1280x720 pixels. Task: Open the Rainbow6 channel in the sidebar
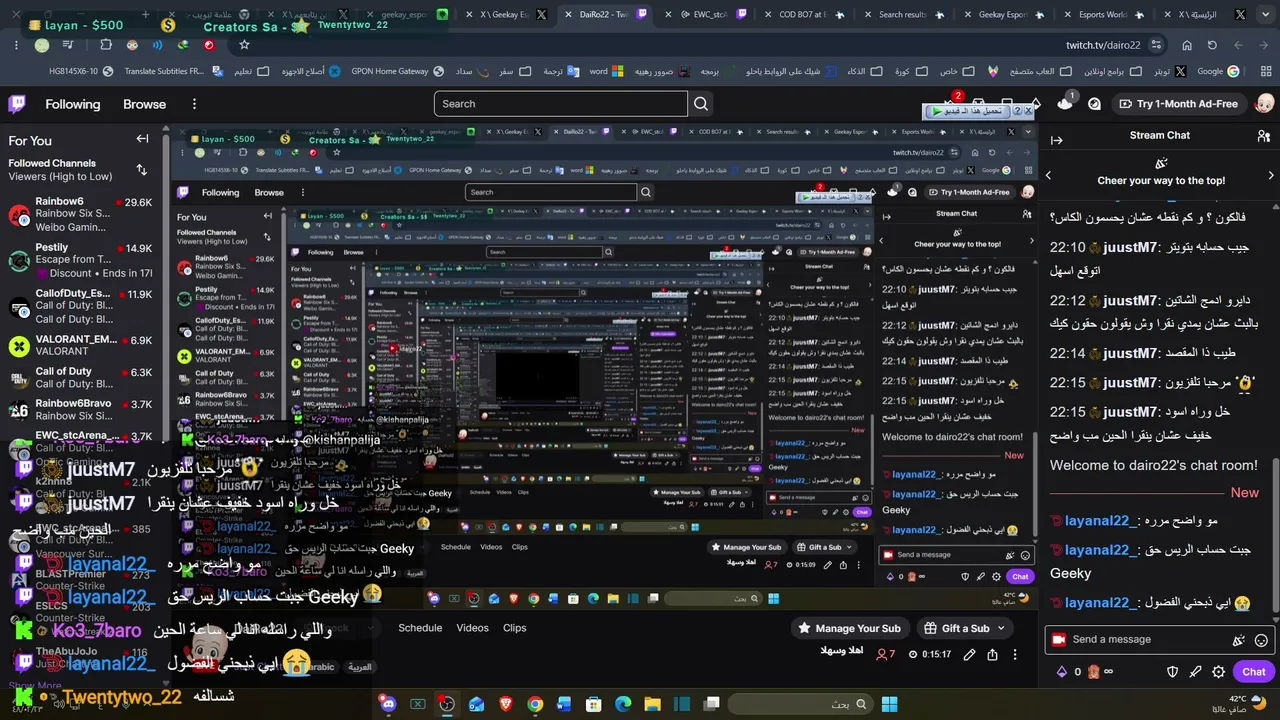(x=80, y=215)
